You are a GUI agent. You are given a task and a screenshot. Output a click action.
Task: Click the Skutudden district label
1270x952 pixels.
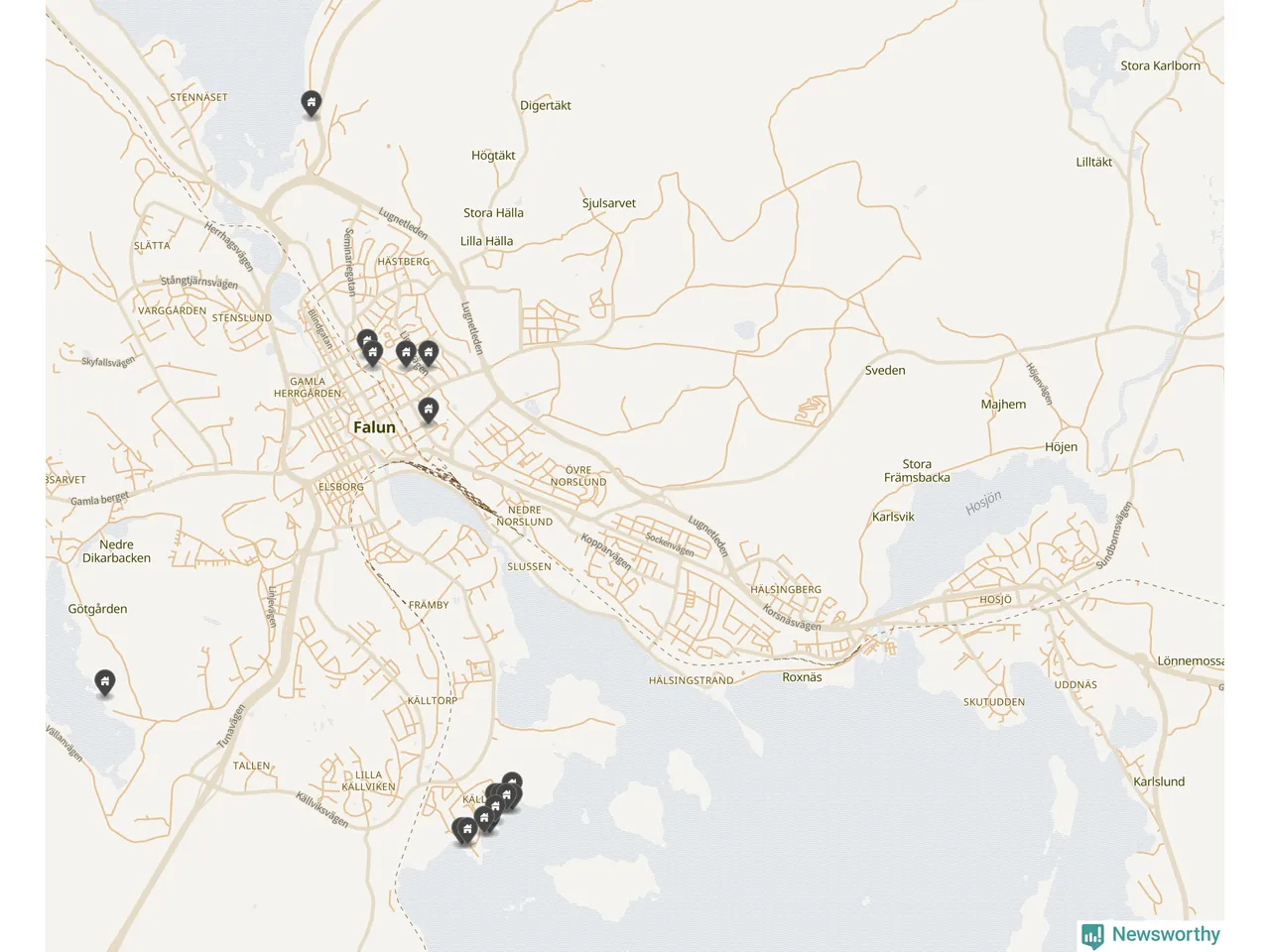[994, 702]
